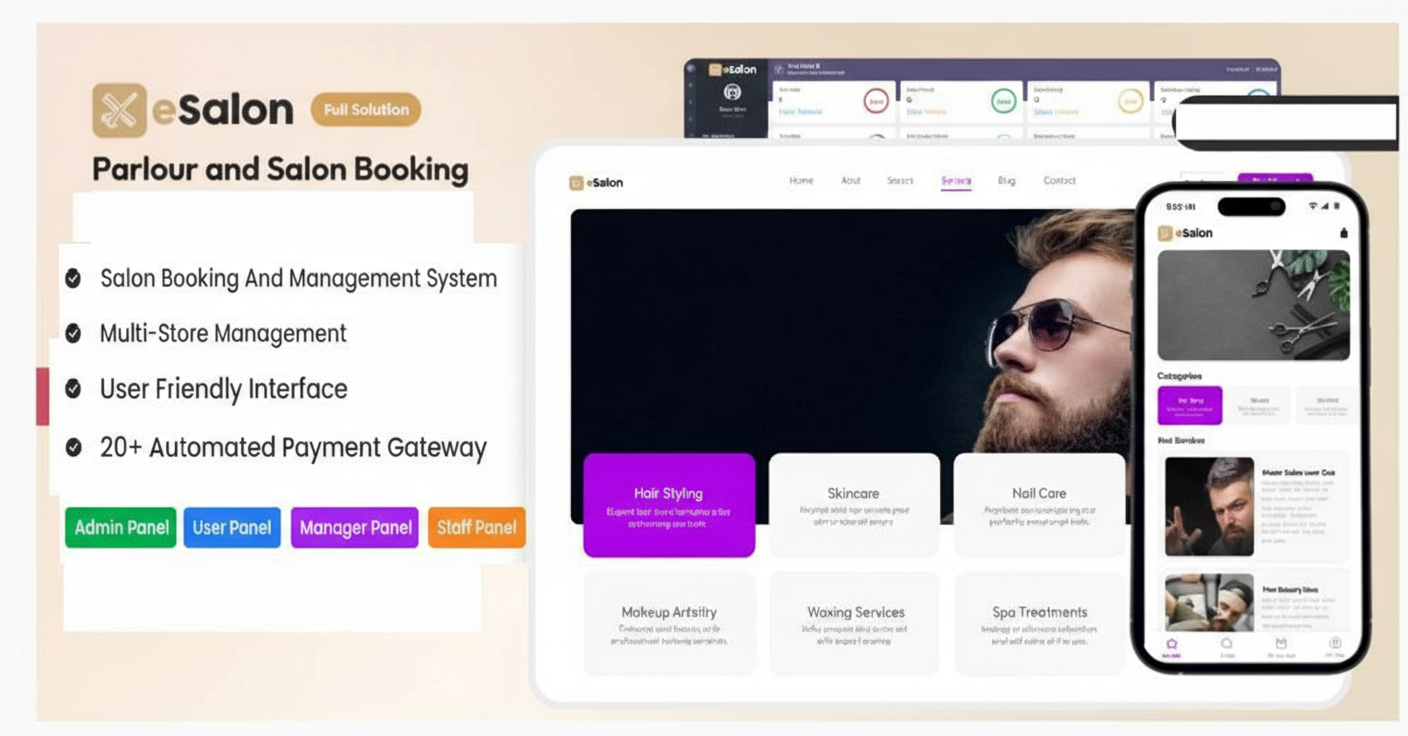The width and height of the screenshot is (1408, 736).
Task: Tap the scissors banner image on phone
Action: tap(1253, 305)
